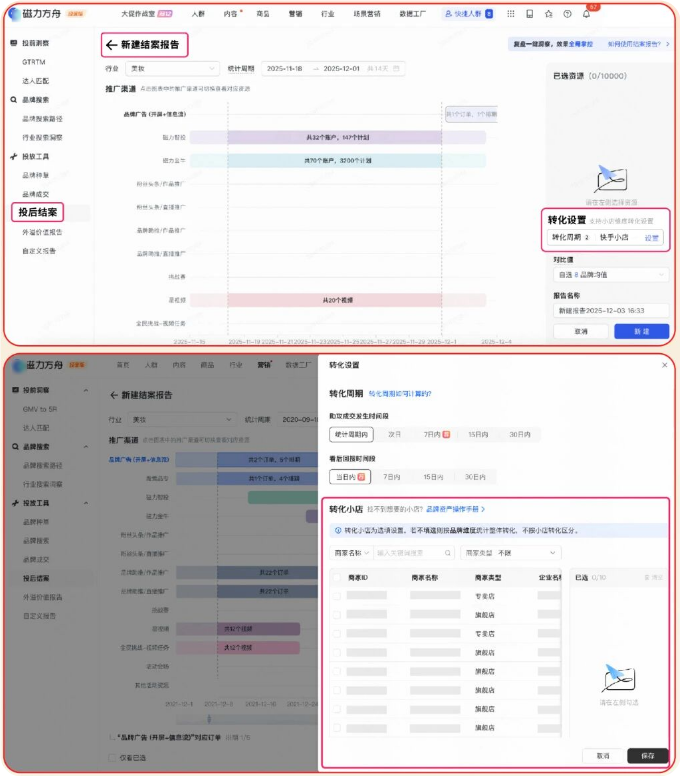
Task: Click the 设置 link in 转化设置
Action: tap(651, 238)
